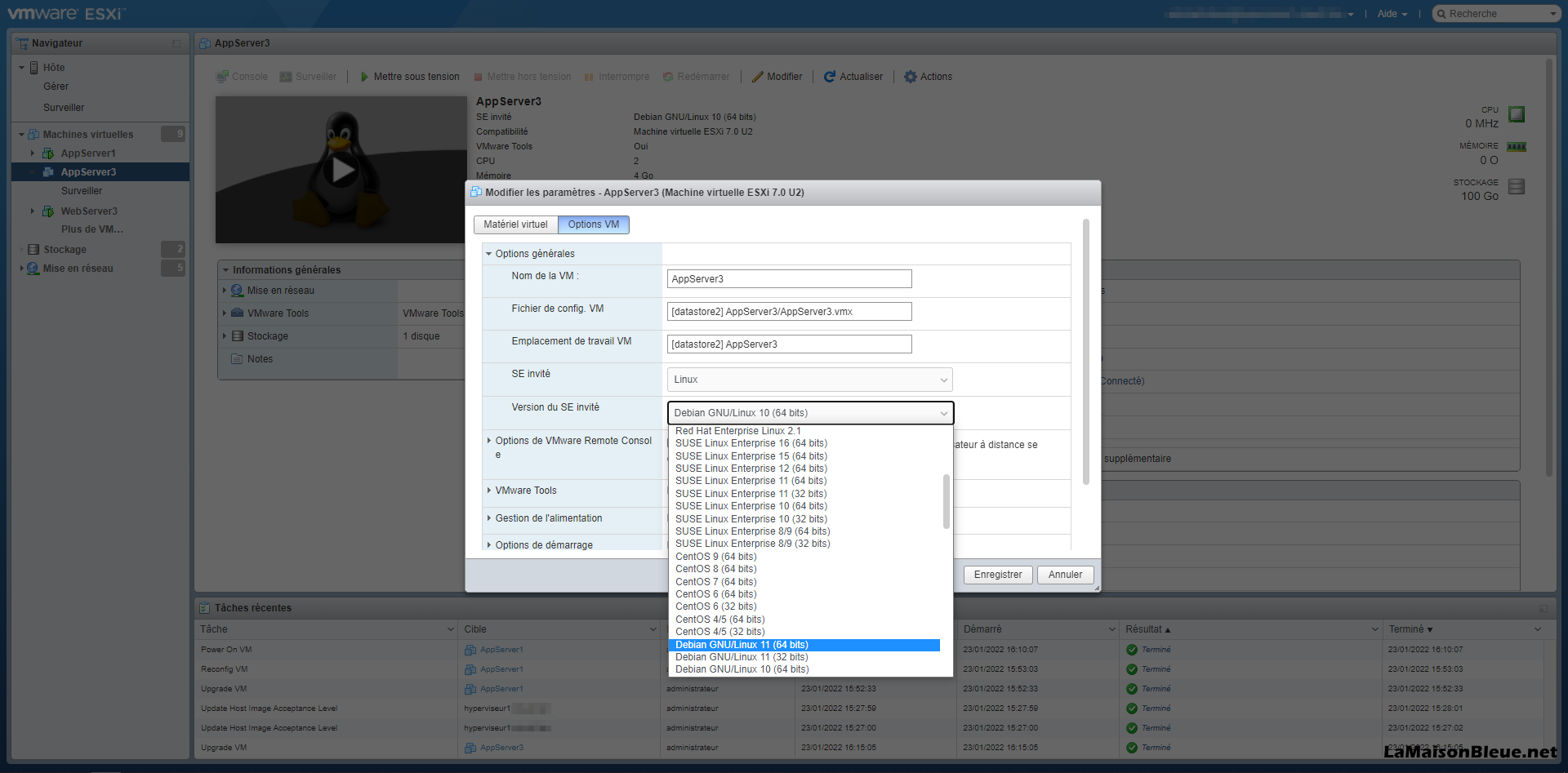Viewport: 1568px width, 773px height.
Task: Choose Debian GNU/Linux 11 (32 bits)
Action: click(x=804, y=657)
